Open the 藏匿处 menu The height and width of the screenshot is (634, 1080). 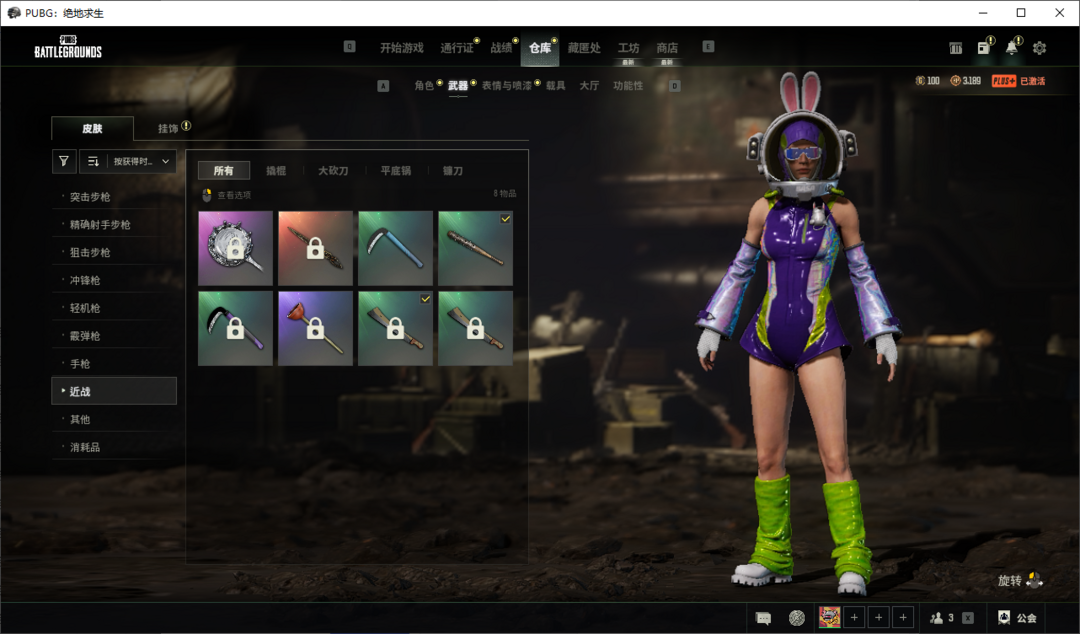584,48
